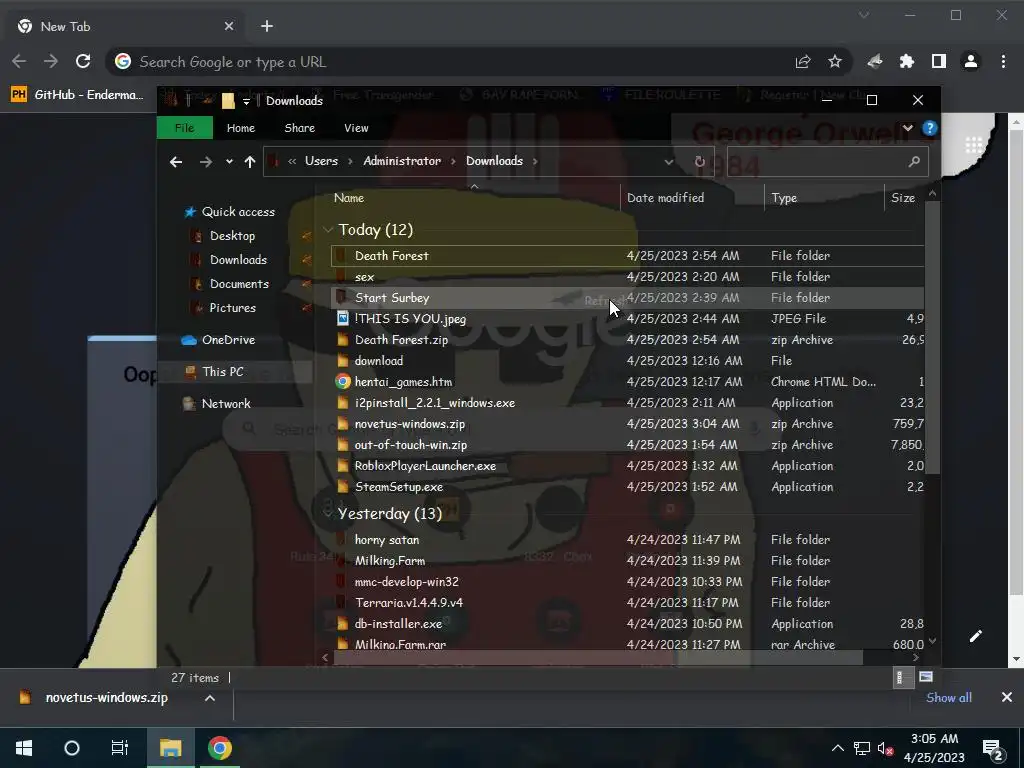Click the Chrome page vertical scrollbar
Image resolution: width=1024 pixels, height=768 pixels.
point(1016,362)
